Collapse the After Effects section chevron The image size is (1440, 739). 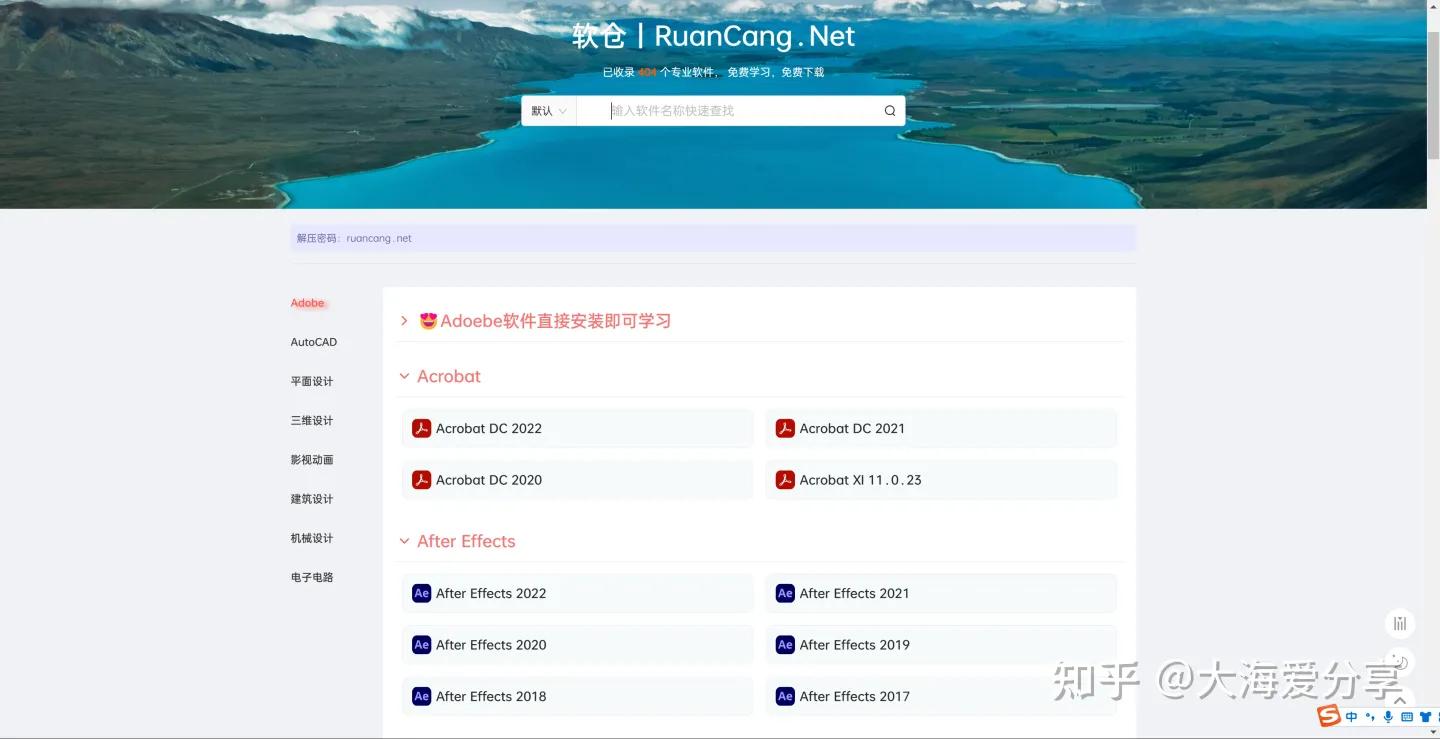tap(404, 541)
